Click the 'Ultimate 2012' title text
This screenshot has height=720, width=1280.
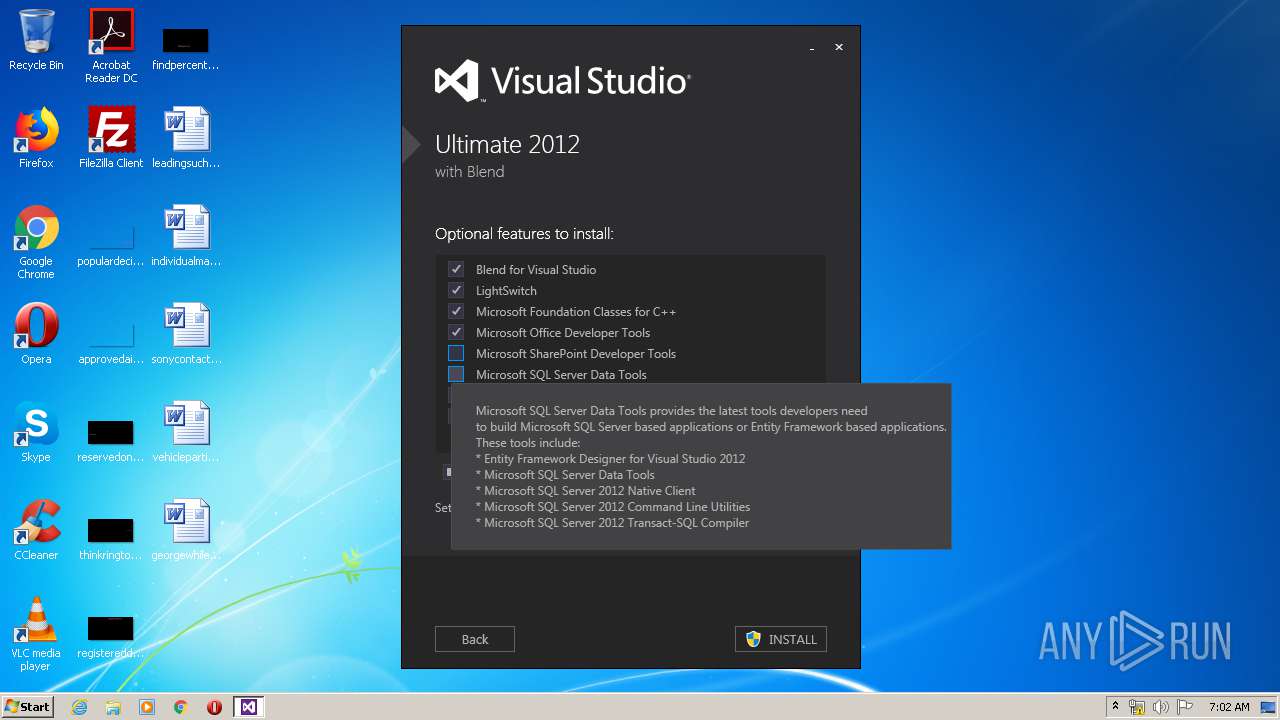pyautogui.click(x=507, y=144)
